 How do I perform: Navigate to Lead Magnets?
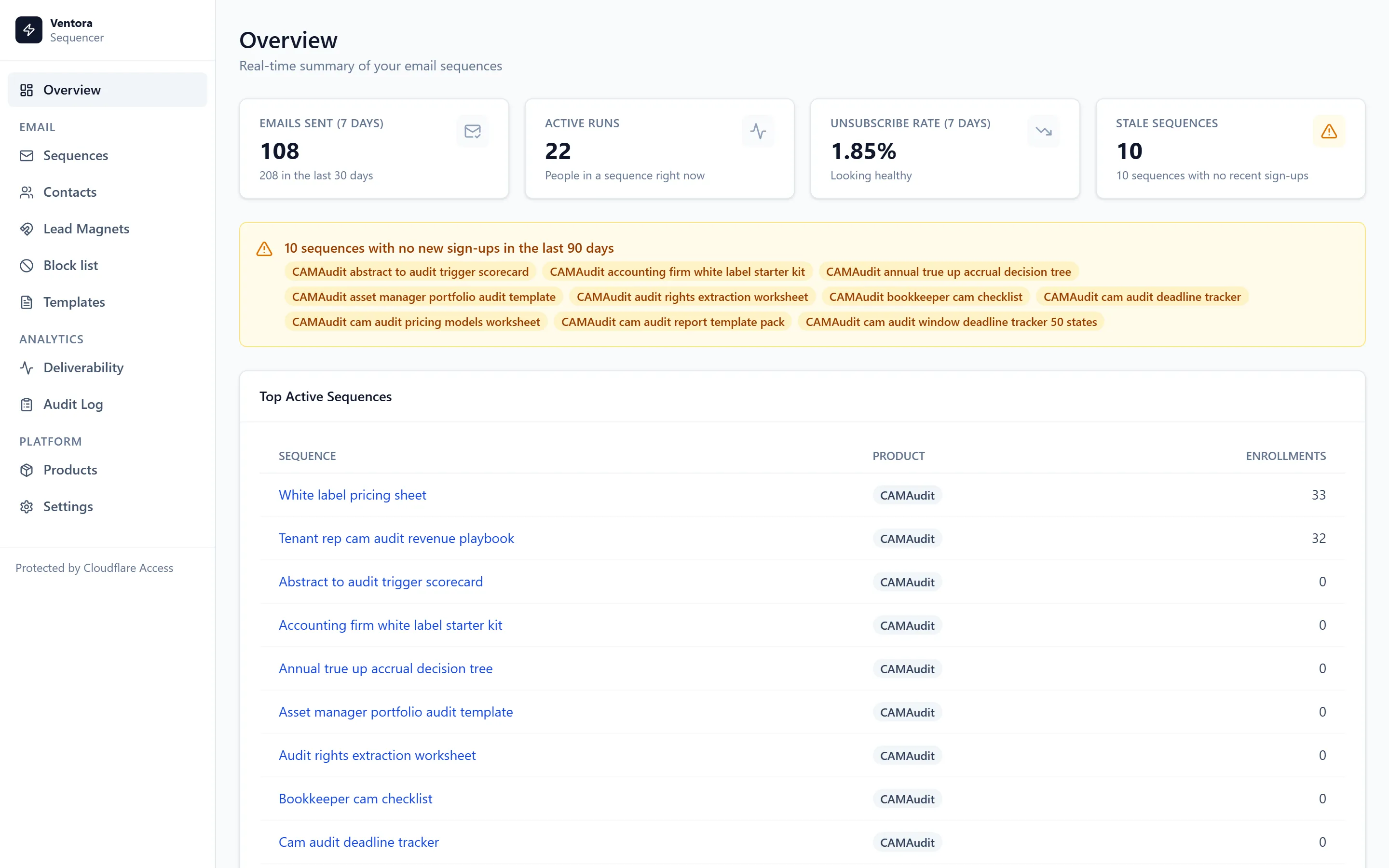[x=108, y=229]
